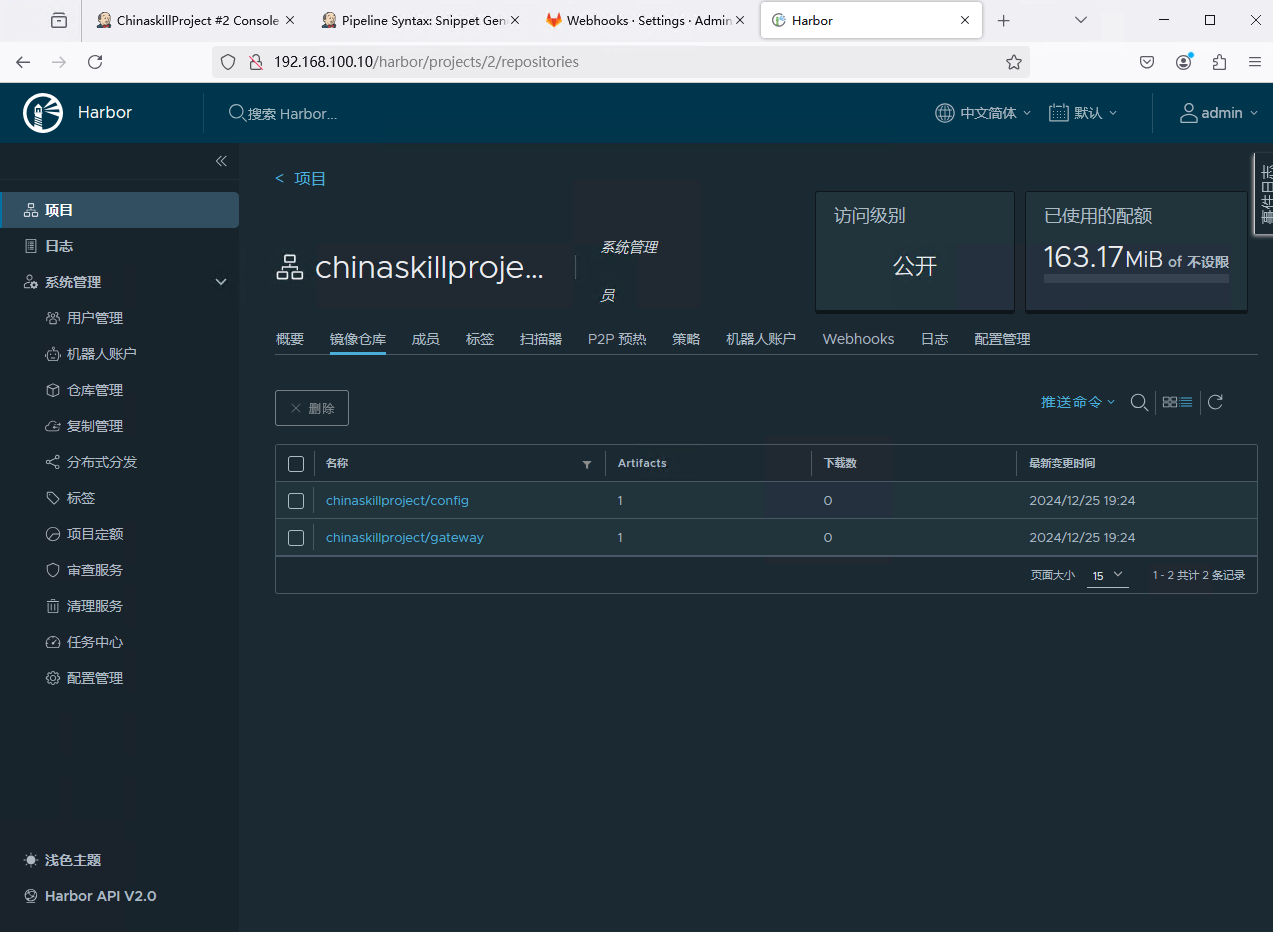Switch to Pipeline Syntax browser tab
The image size is (1273, 932).
coord(421,20)
